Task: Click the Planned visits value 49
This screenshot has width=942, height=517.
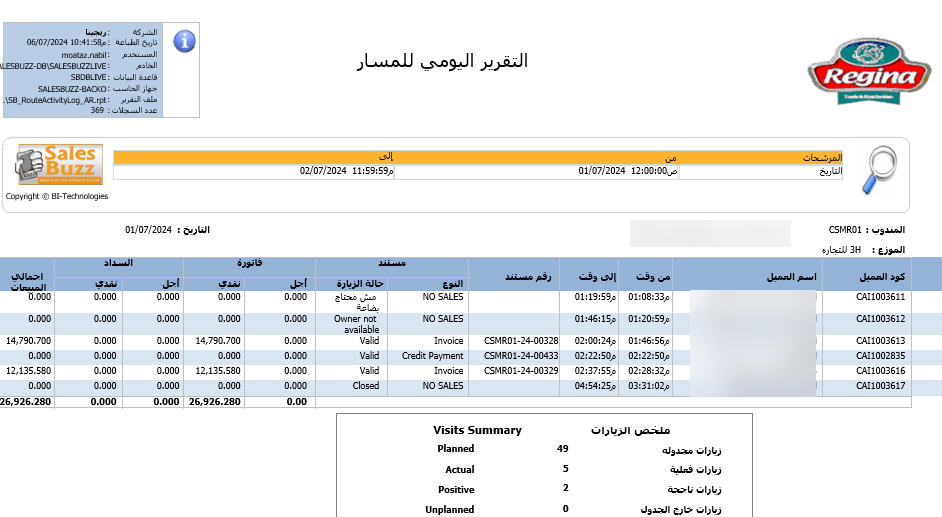Action: (562, 449)
